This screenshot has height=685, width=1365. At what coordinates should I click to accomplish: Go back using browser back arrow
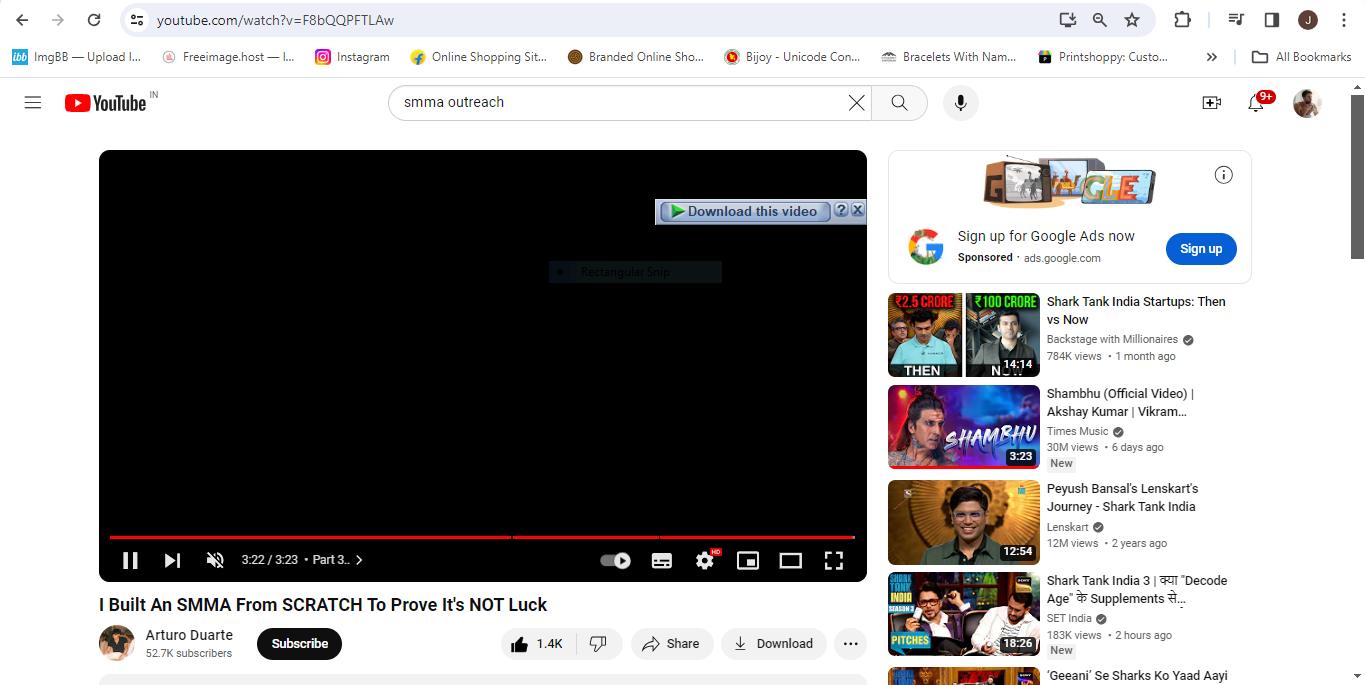point(22,20)
